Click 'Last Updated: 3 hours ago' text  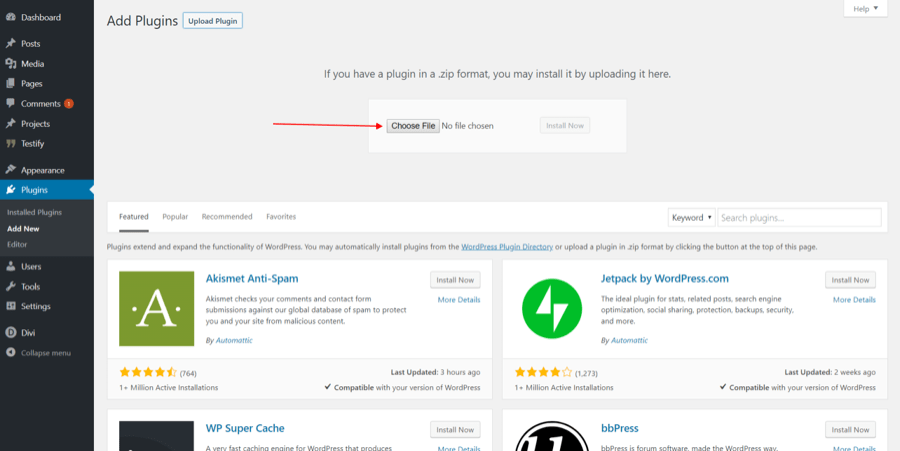(x=436, y=372)
